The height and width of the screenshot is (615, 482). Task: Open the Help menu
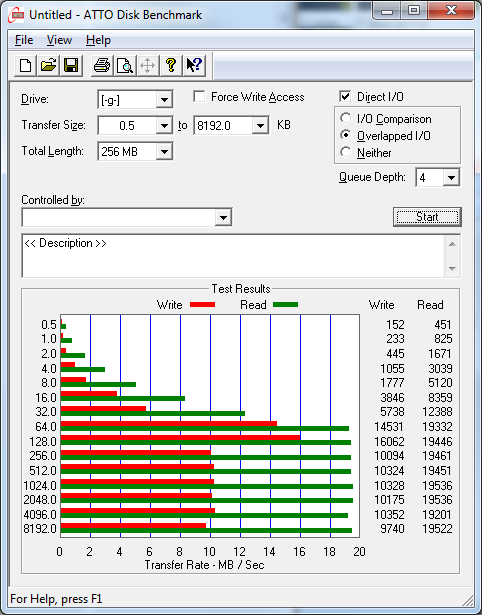(x=98, y=40)
